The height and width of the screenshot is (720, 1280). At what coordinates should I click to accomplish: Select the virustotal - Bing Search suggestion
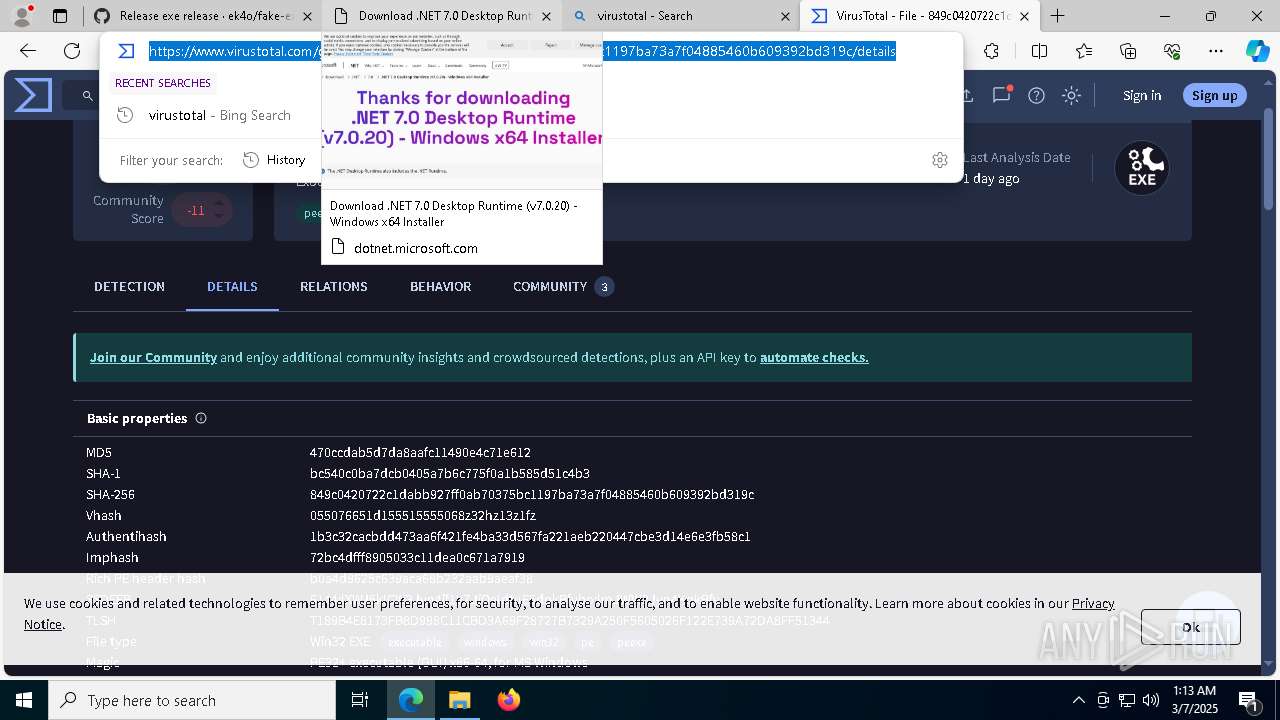[x=220, y=115]
